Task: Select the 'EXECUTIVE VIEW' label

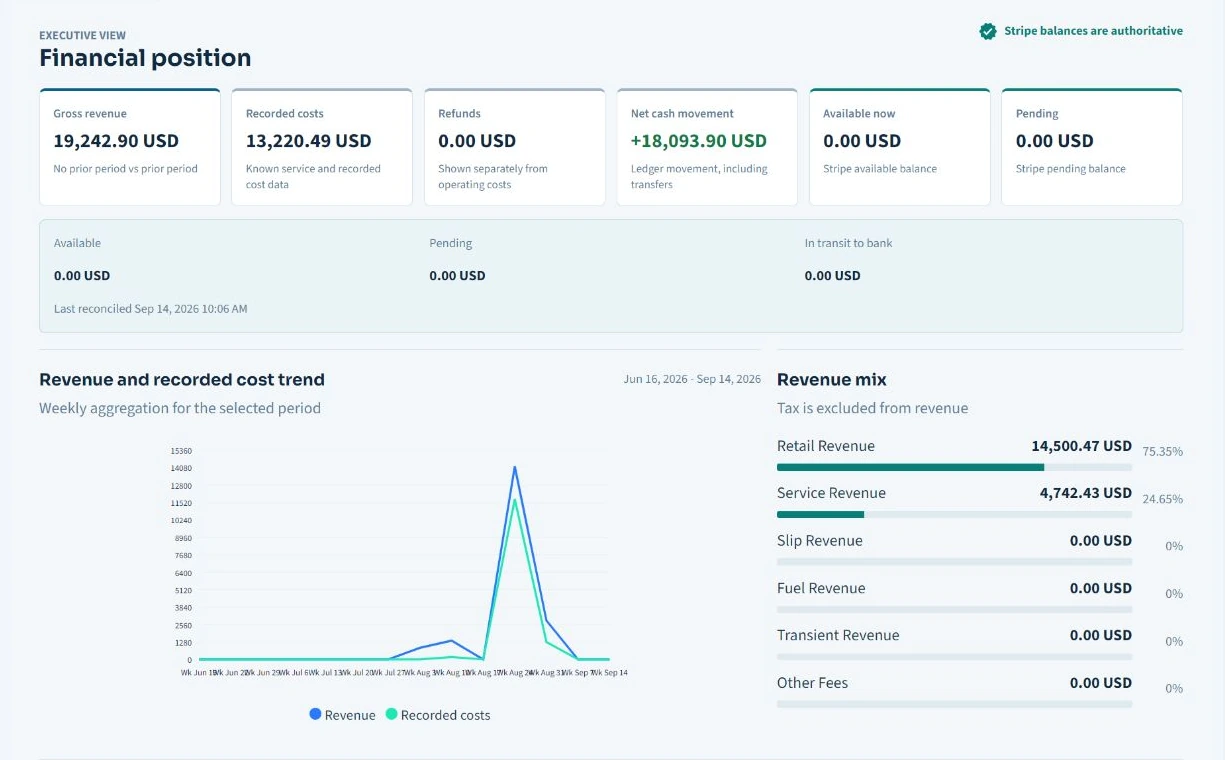Action: 83,35
